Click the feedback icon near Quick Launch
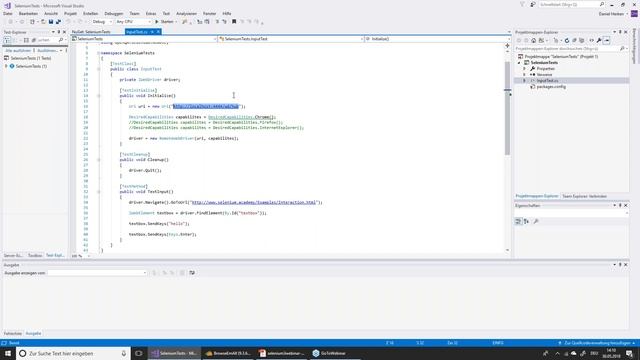Screen dimensions: 640x360 532,4
